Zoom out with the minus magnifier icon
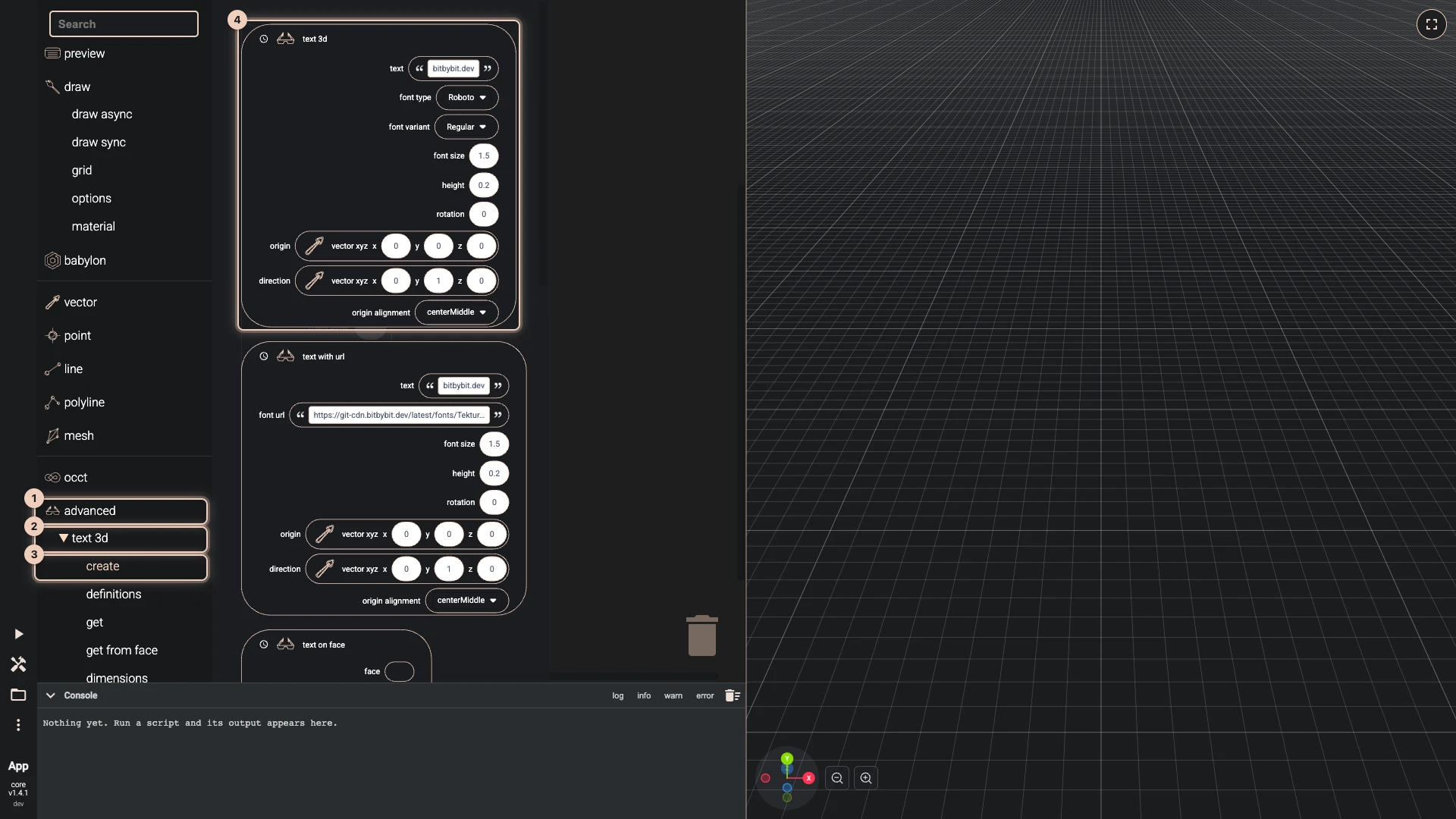 pos(837,778)
